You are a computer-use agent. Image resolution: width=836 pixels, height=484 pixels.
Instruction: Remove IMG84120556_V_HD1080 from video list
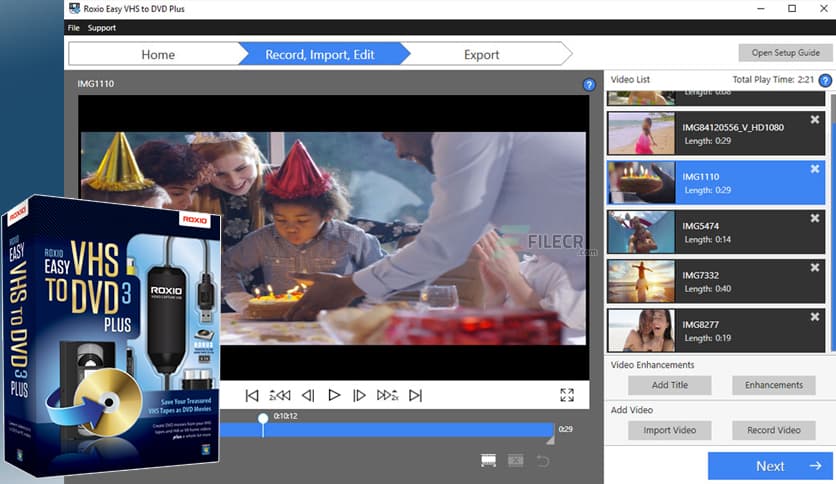coord(815,120)
